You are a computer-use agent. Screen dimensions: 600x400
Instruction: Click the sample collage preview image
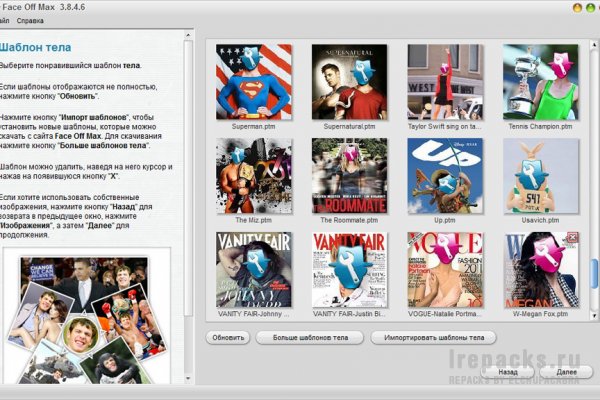tap(87, 316)
